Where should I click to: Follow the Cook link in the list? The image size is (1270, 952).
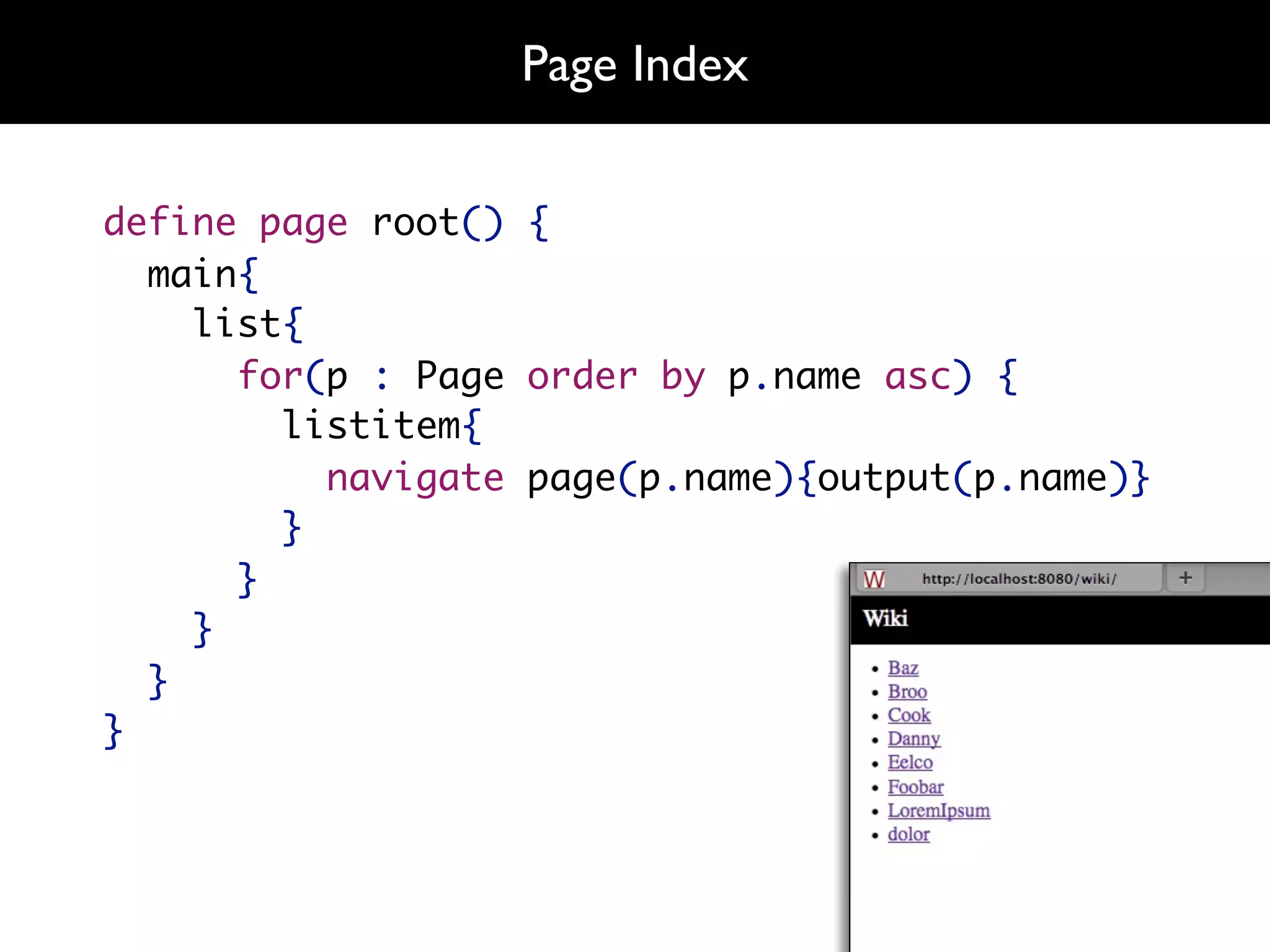908,715
